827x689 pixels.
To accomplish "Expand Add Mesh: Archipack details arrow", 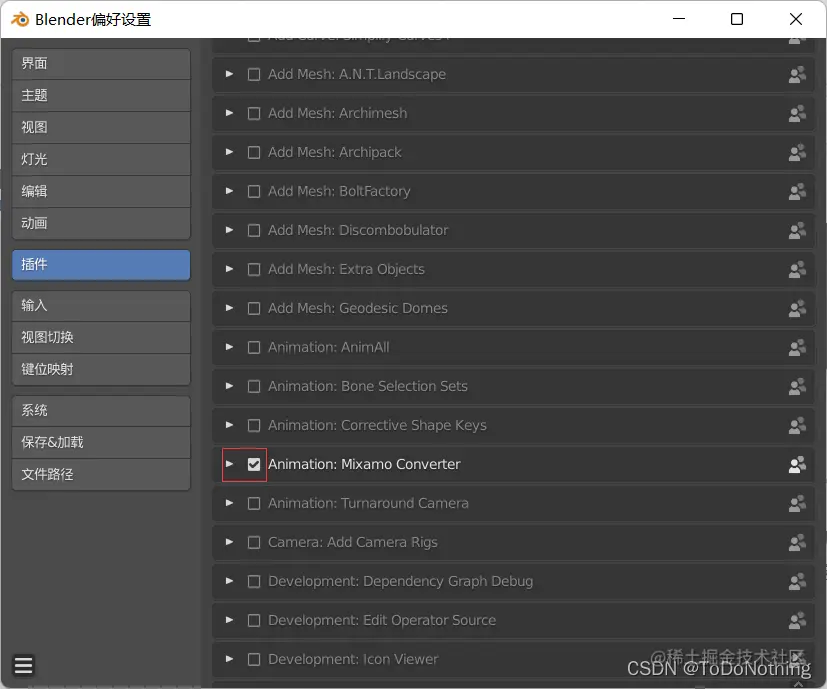I will 229,152.
